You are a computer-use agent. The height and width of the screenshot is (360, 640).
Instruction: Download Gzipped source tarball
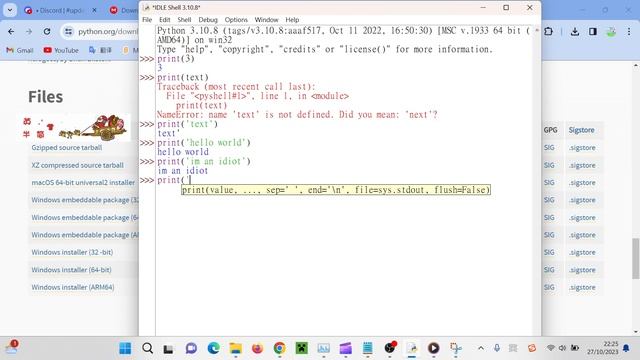tap(67, 148)
